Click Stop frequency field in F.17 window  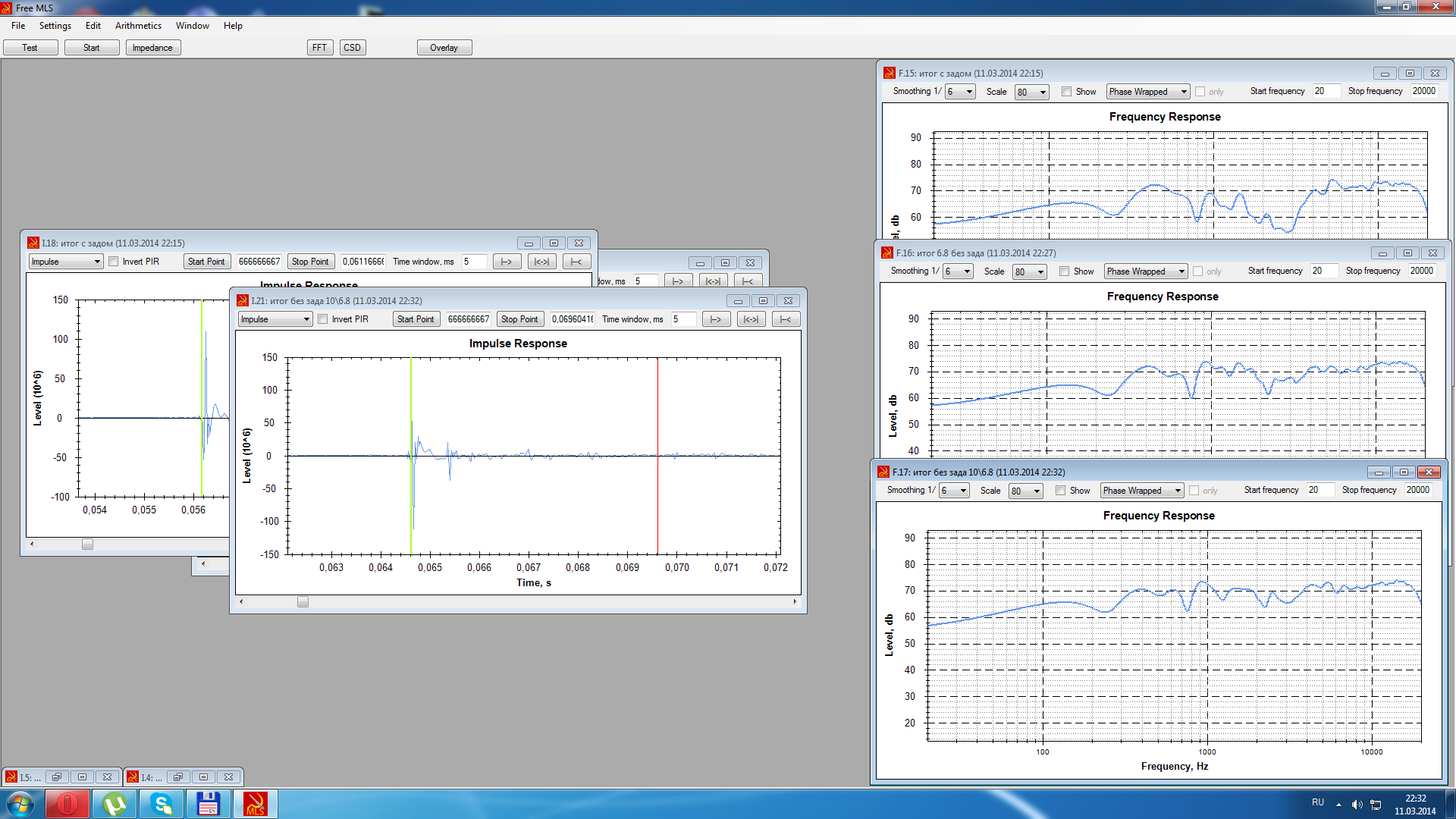pos(1417,490)
